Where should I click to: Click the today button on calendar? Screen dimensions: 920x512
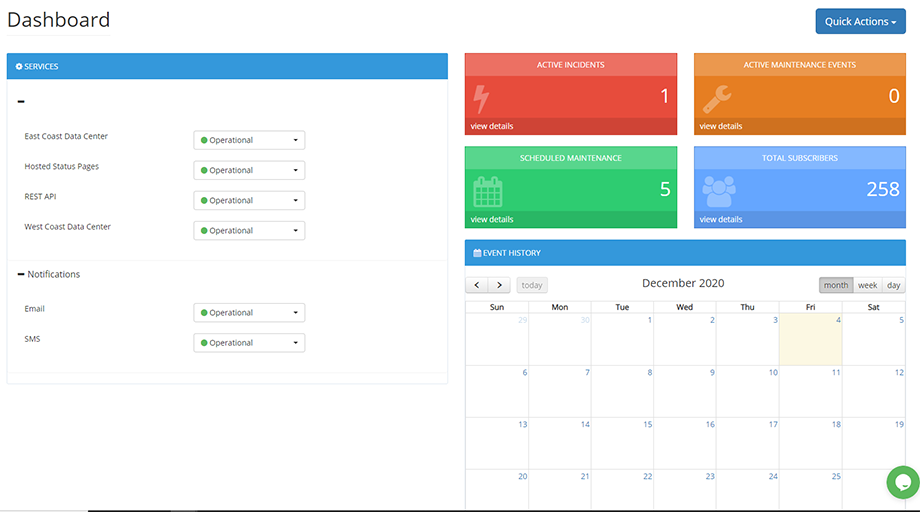(x=532, y=285)
